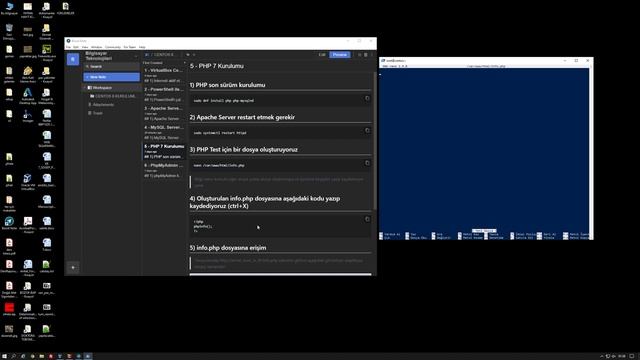Select note 4 - MySQL Server in the list

pos(163,132)
